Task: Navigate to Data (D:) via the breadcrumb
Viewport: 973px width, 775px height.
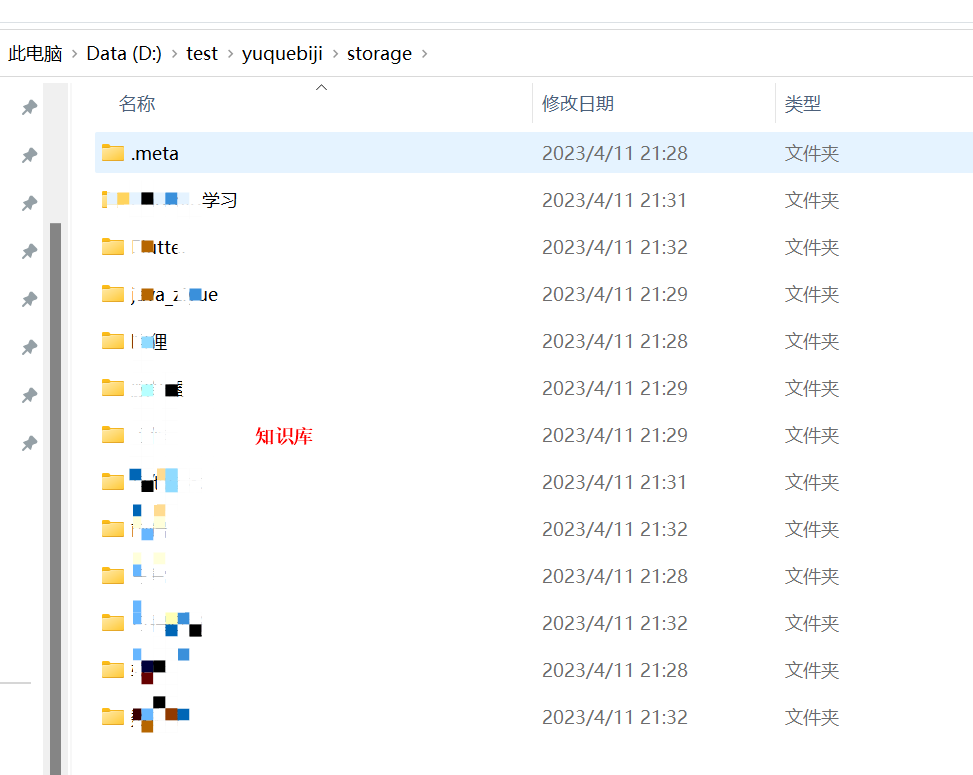Action: click(x=123, y=53)
